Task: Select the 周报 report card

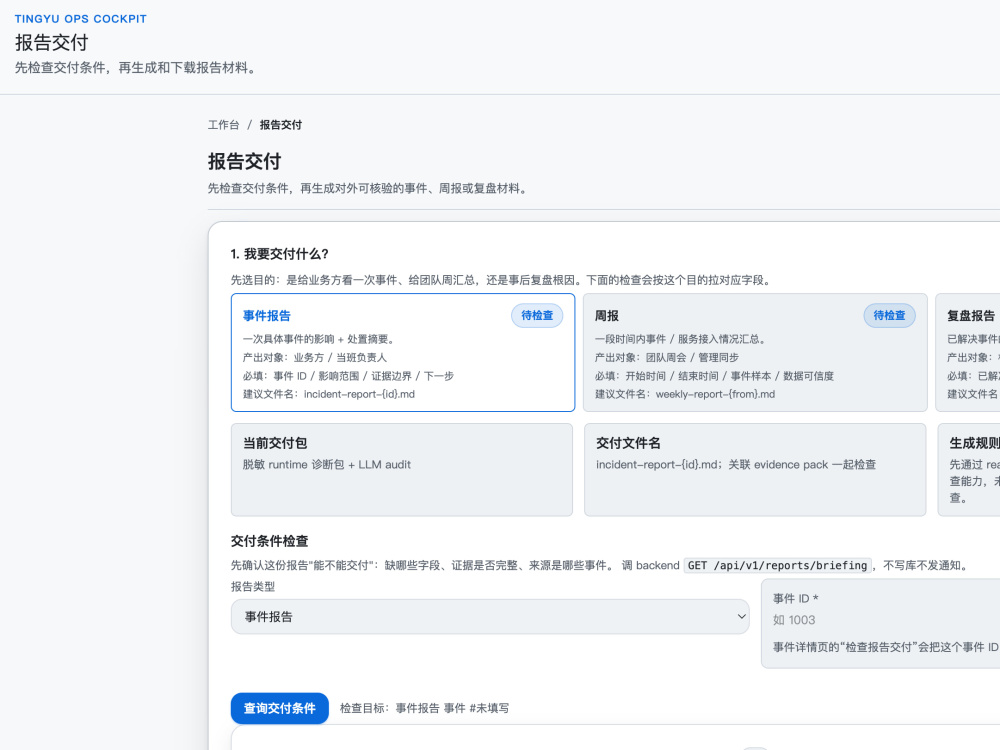Action: coord(755,353)
